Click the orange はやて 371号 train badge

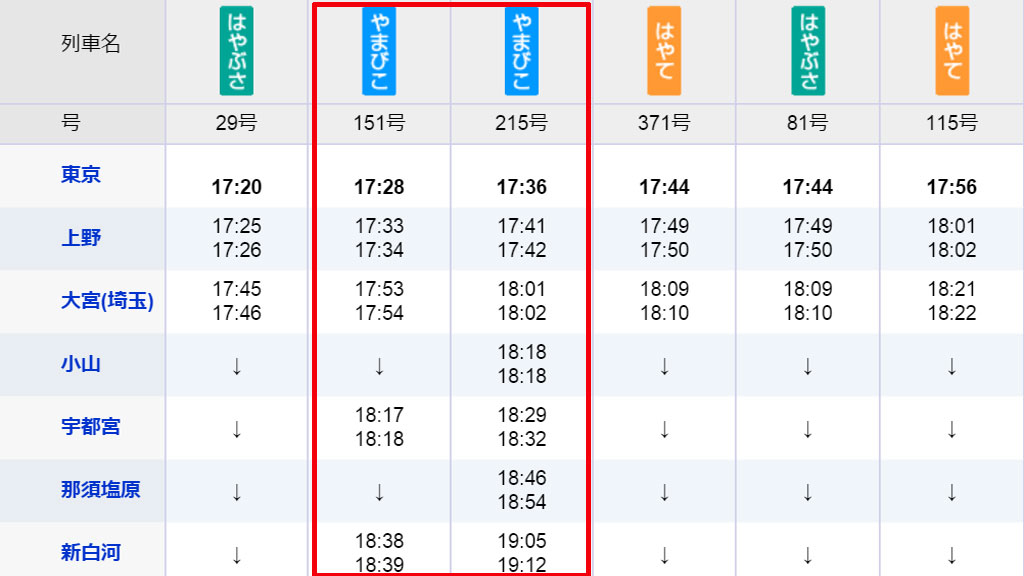(x=664, y=51)
